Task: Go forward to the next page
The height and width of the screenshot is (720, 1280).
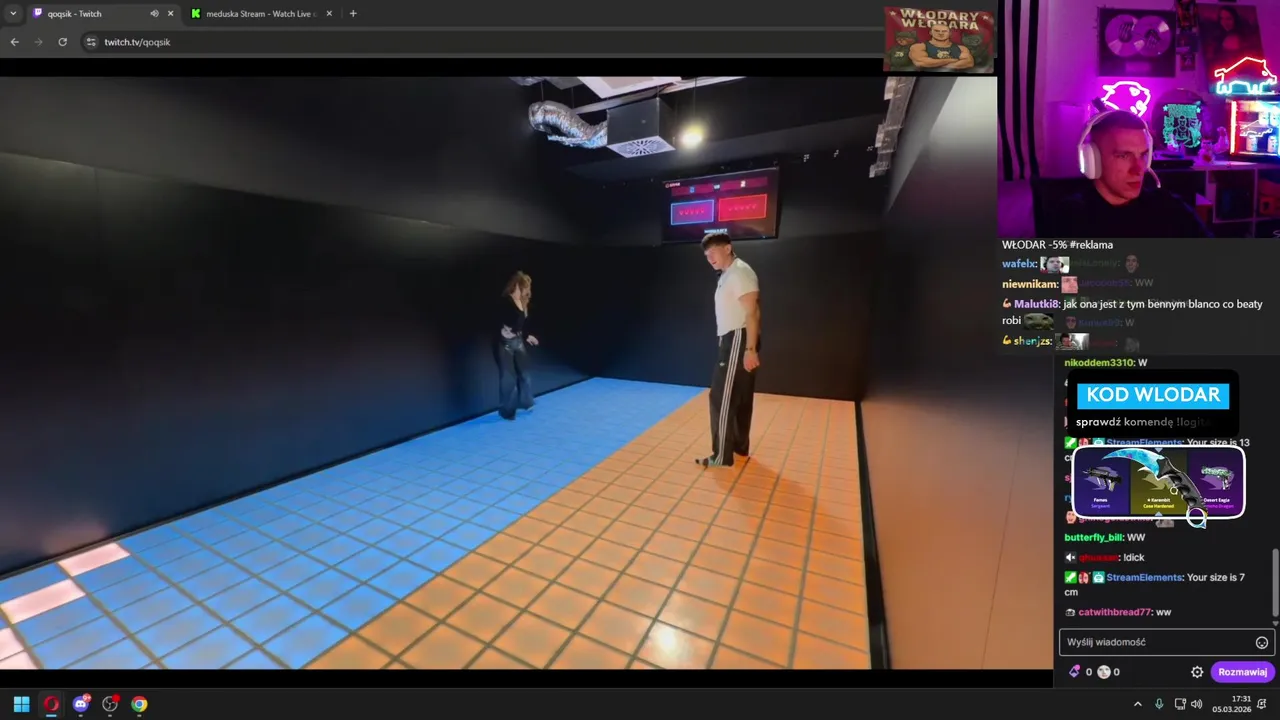Action: click(38, 42)
